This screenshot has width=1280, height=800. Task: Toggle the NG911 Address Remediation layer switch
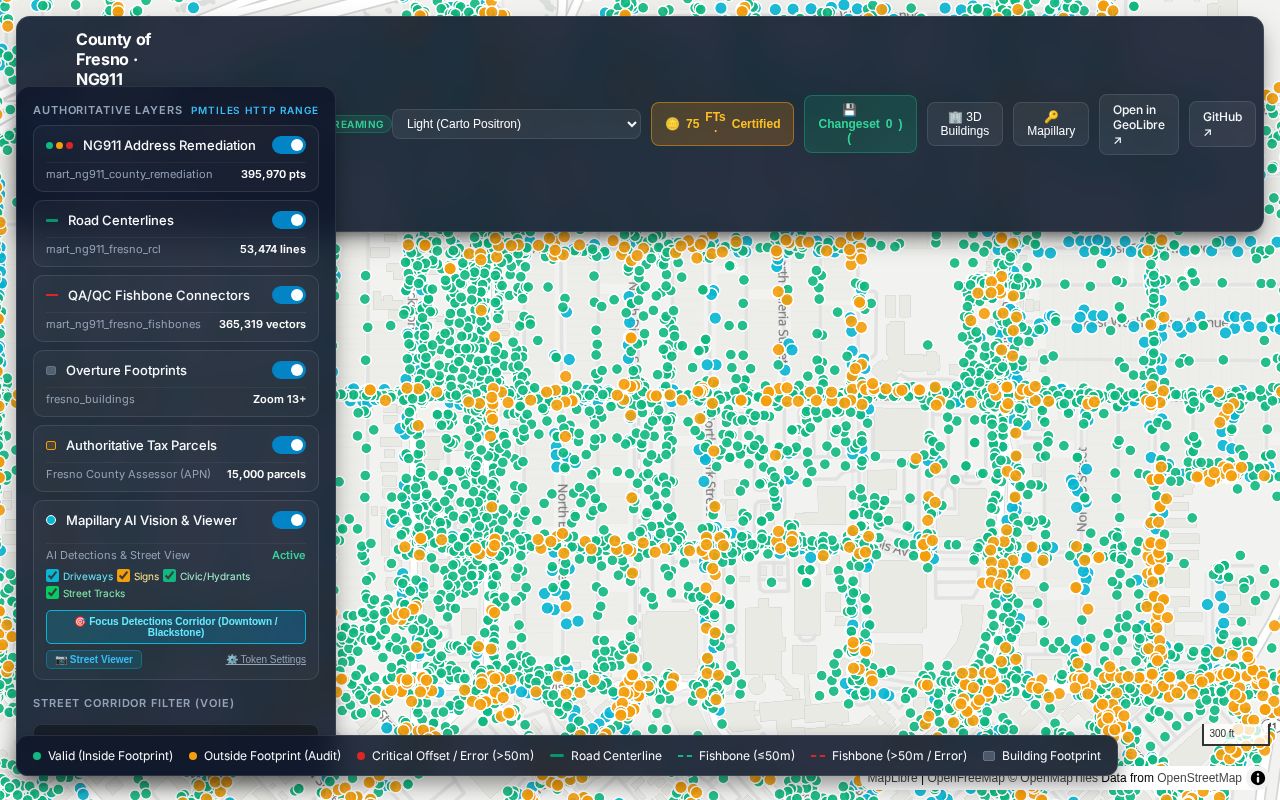(289, 145)
